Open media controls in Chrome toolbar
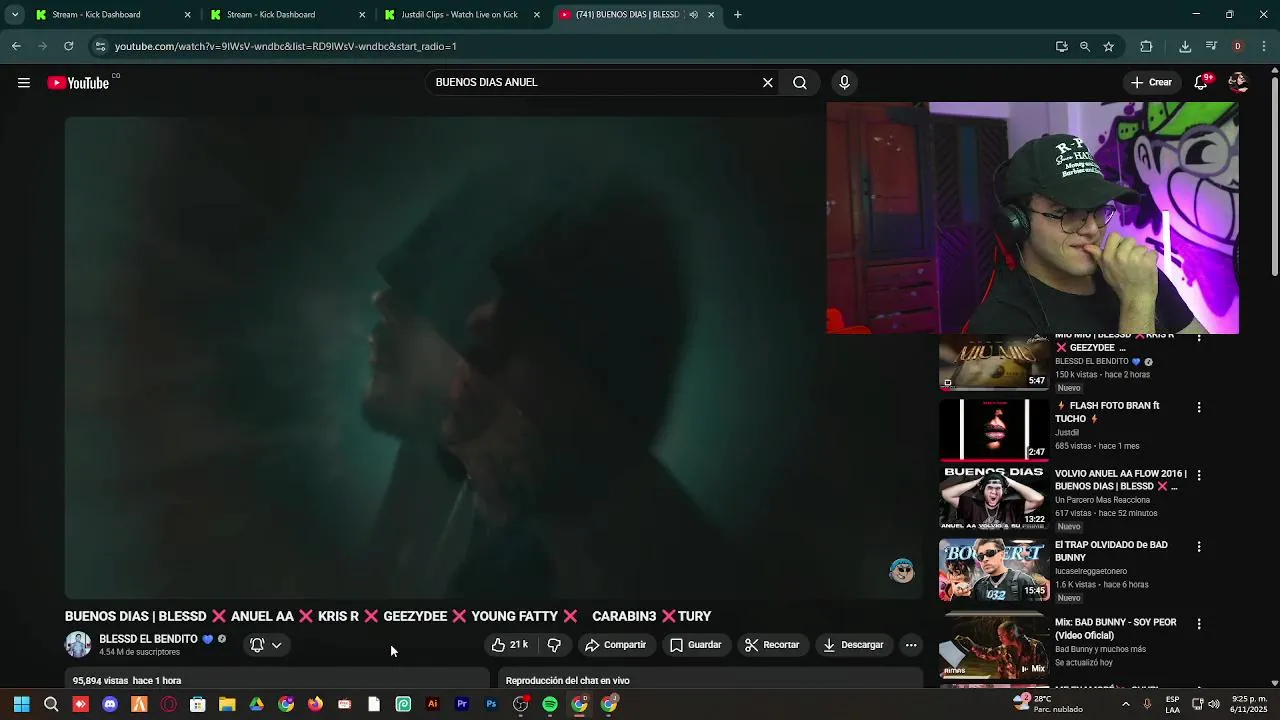 pyautogui.click(x=1211, y=46)
